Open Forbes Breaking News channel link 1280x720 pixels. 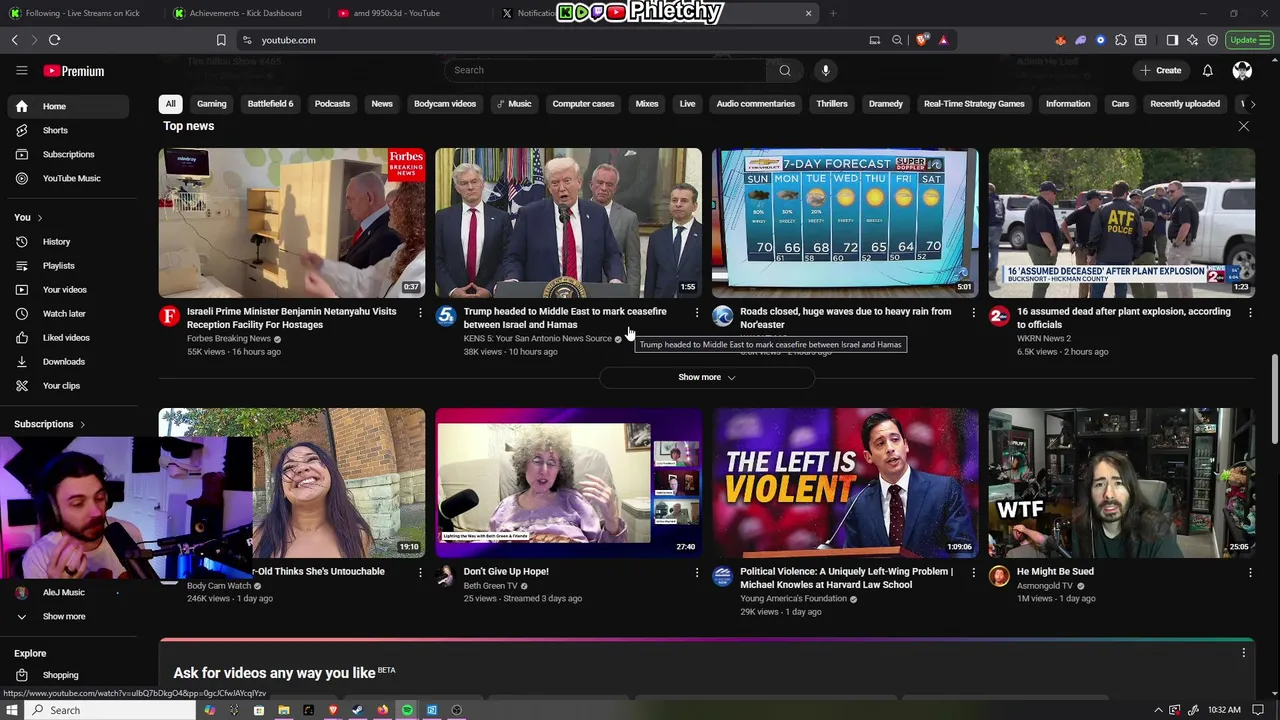click(229, 339)
